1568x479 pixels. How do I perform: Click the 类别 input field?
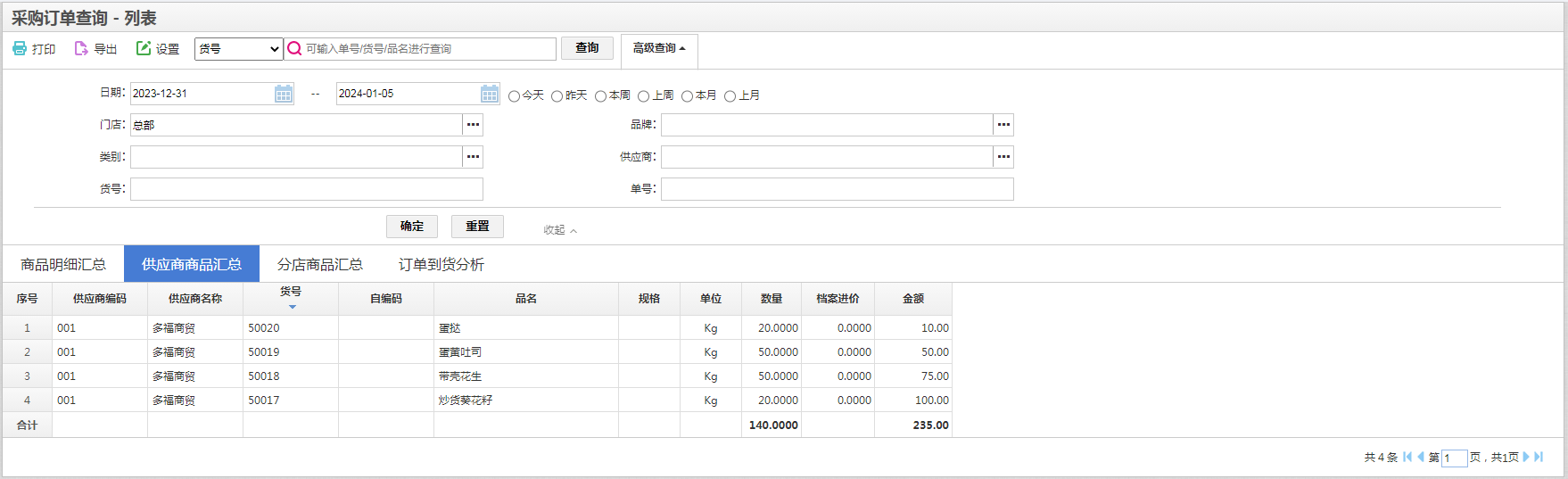pos(296,157)
